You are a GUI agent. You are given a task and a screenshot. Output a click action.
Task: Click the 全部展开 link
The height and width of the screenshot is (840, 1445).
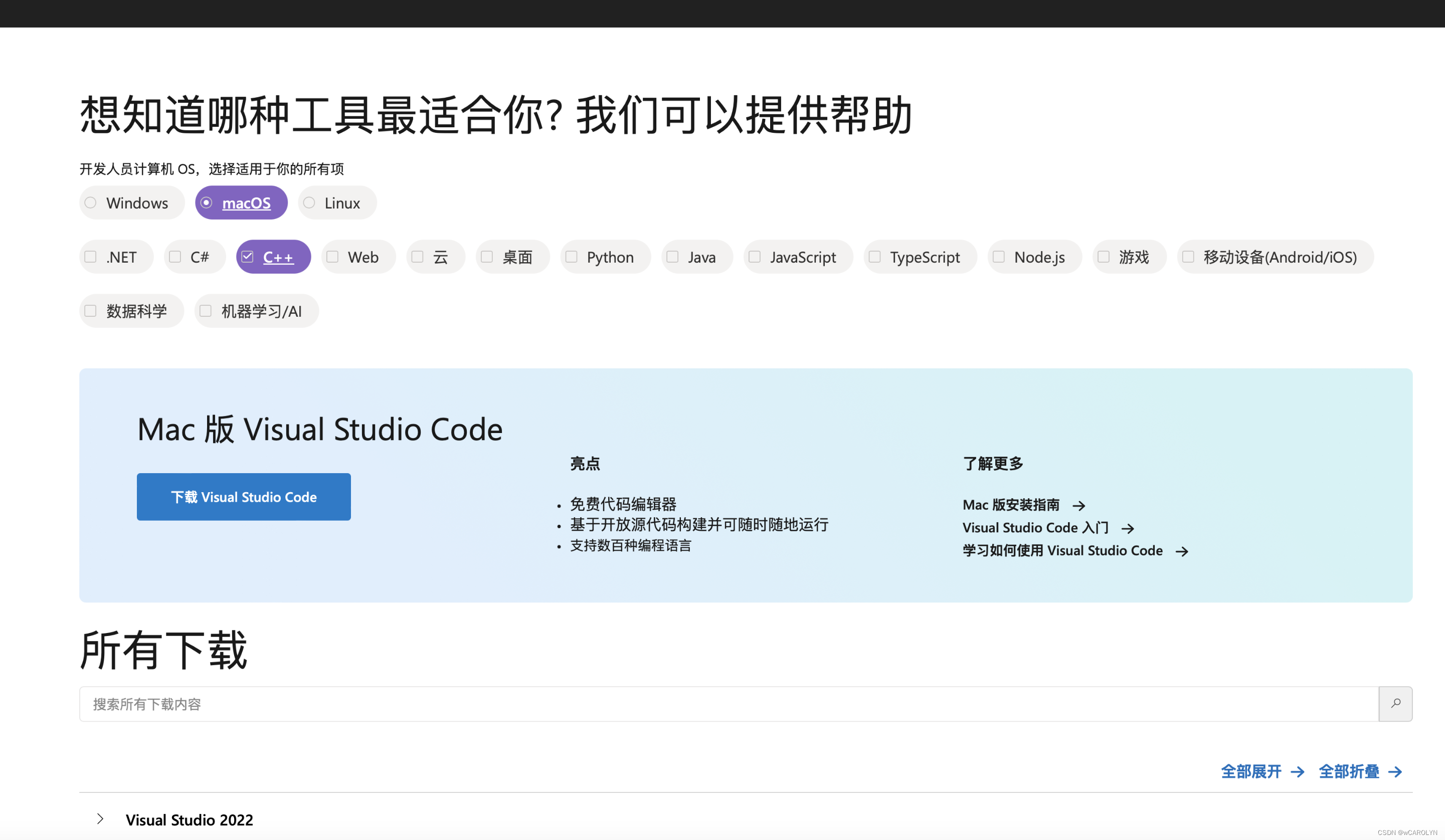click(x=1251, y=772)
